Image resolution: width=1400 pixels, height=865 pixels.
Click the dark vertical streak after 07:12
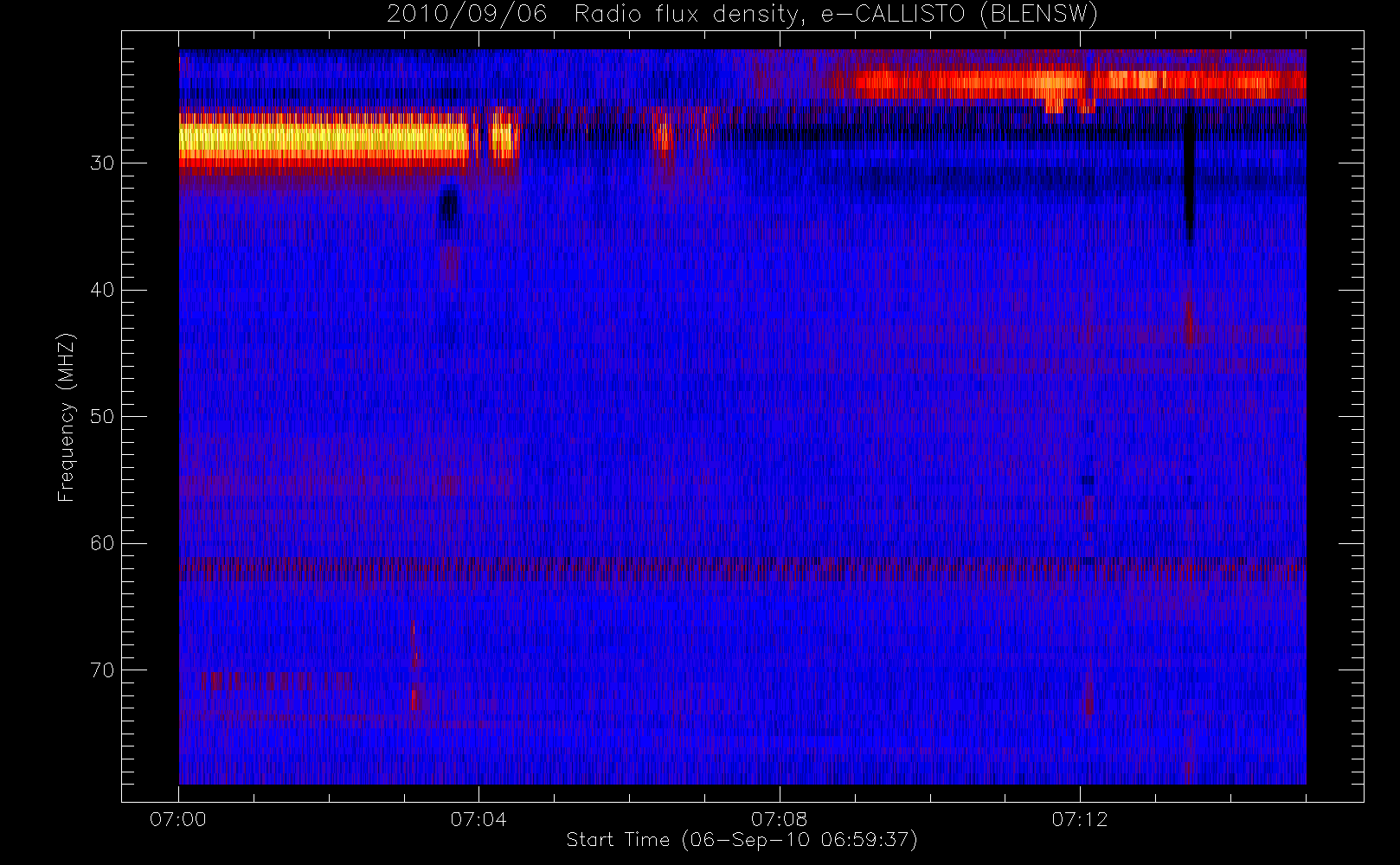[x=1189, y=177]
